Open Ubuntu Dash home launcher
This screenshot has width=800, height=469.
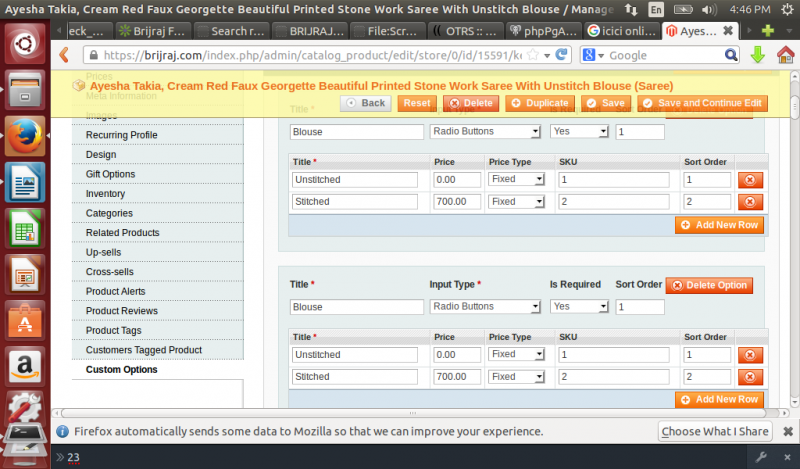click(x=24, y=43)
